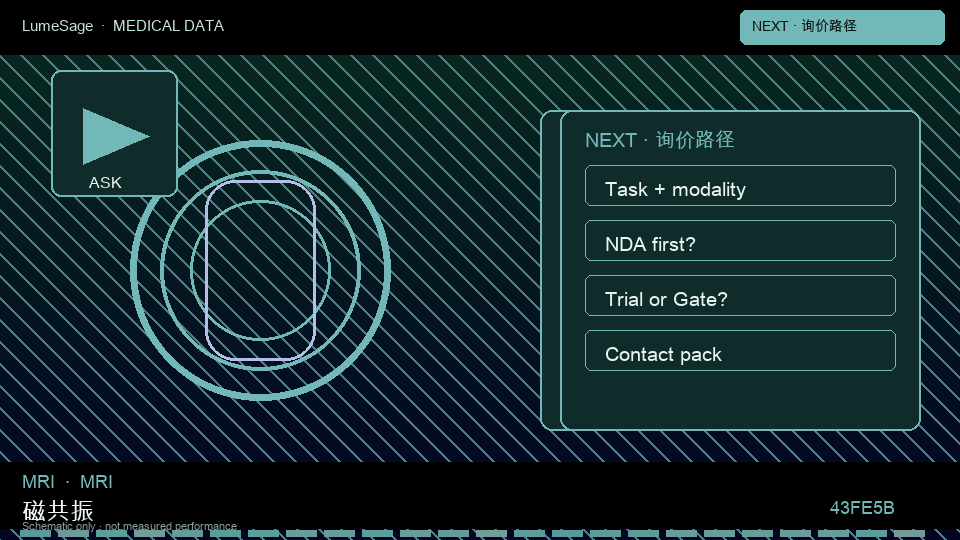Select the Trial or Gate? entry
The image size is (960, 540).
pyautogui.click(x=740, y=296)
